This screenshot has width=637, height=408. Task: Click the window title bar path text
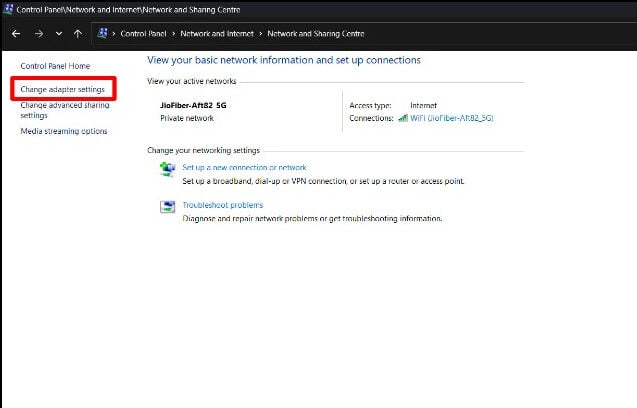[x=128, y=9]
